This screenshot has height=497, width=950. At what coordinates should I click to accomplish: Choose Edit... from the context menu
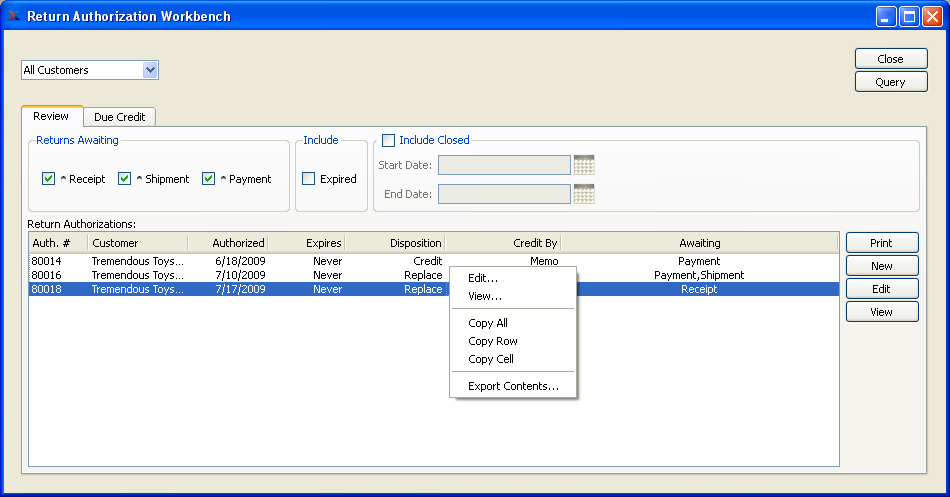[483, 278]
